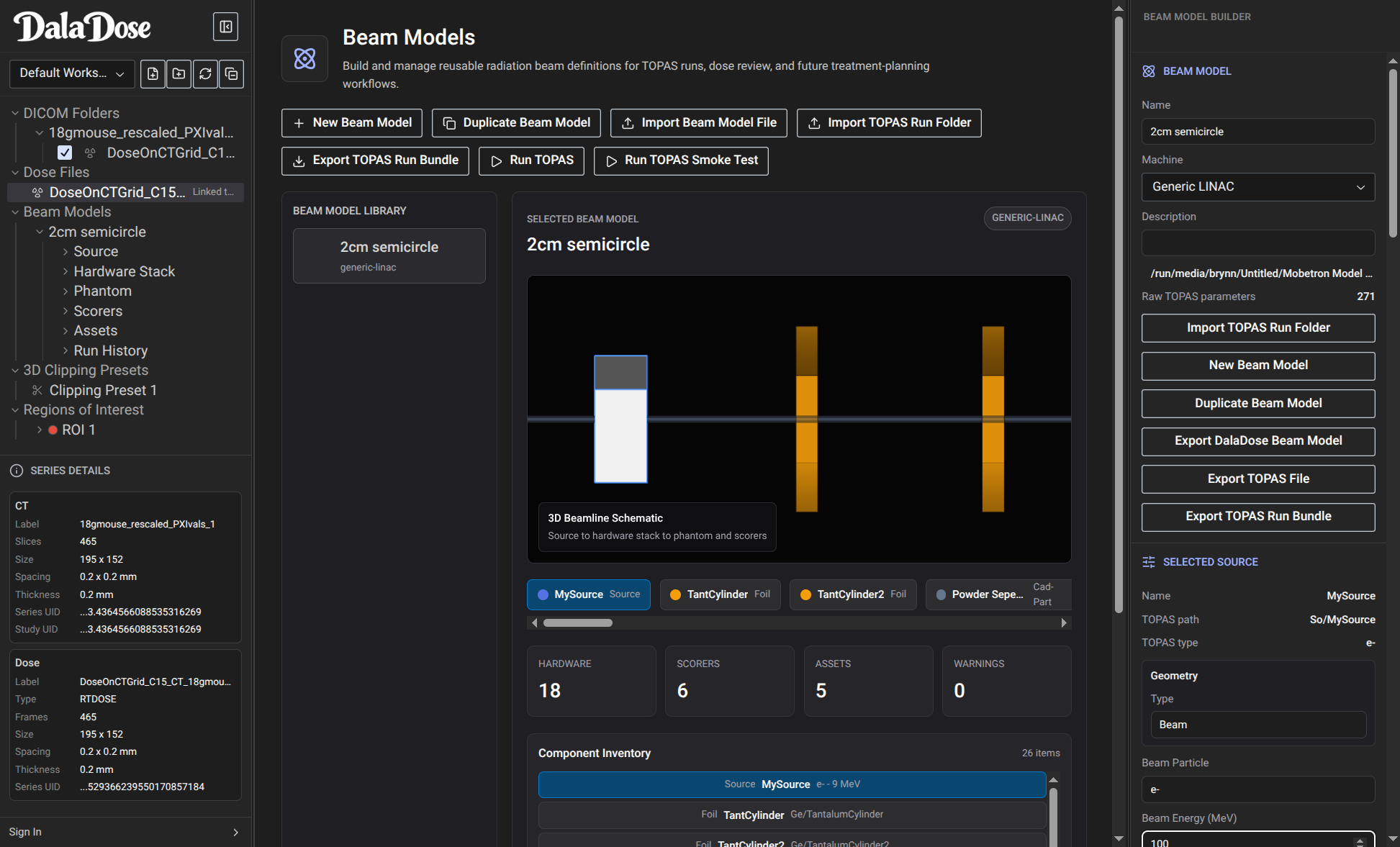Click the copy icon on Duplicate Beam Model
Screen dimensions: 1400x847
(449, 123)
